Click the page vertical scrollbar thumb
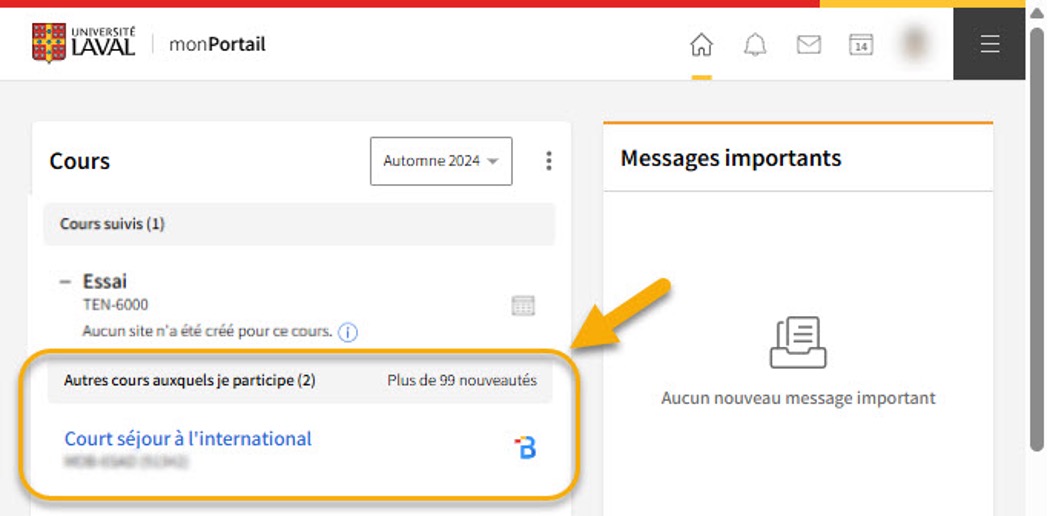This screenshot has width=1048, height=516. (x=1037, y=237)
